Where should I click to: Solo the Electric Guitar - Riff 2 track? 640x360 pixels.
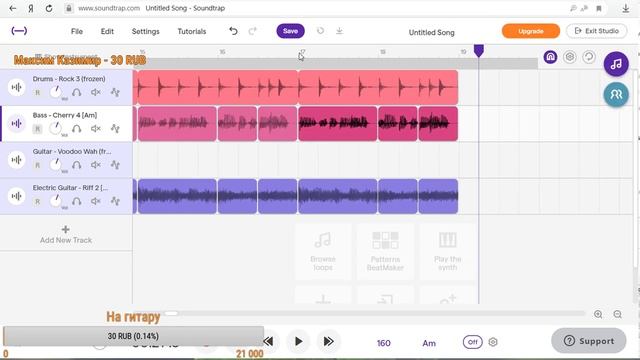click(x=76, y=202)
